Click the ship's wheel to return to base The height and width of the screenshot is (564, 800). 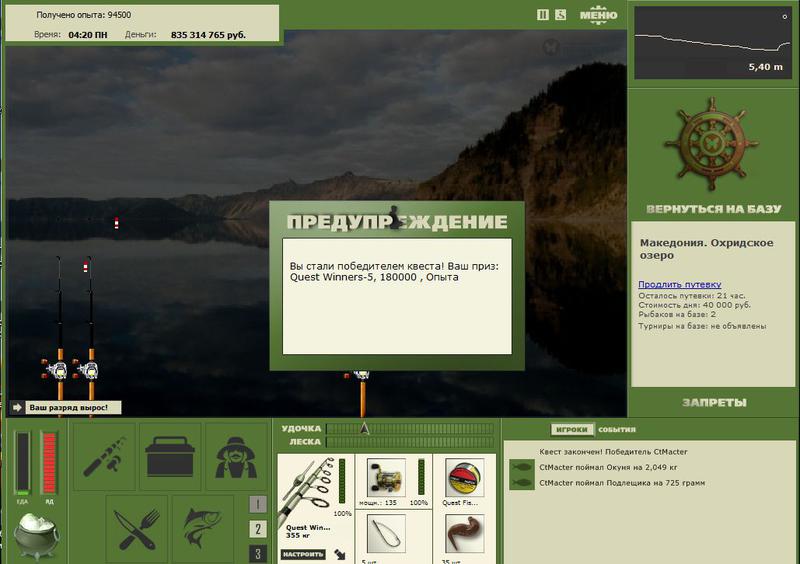(x=712, y=144)
